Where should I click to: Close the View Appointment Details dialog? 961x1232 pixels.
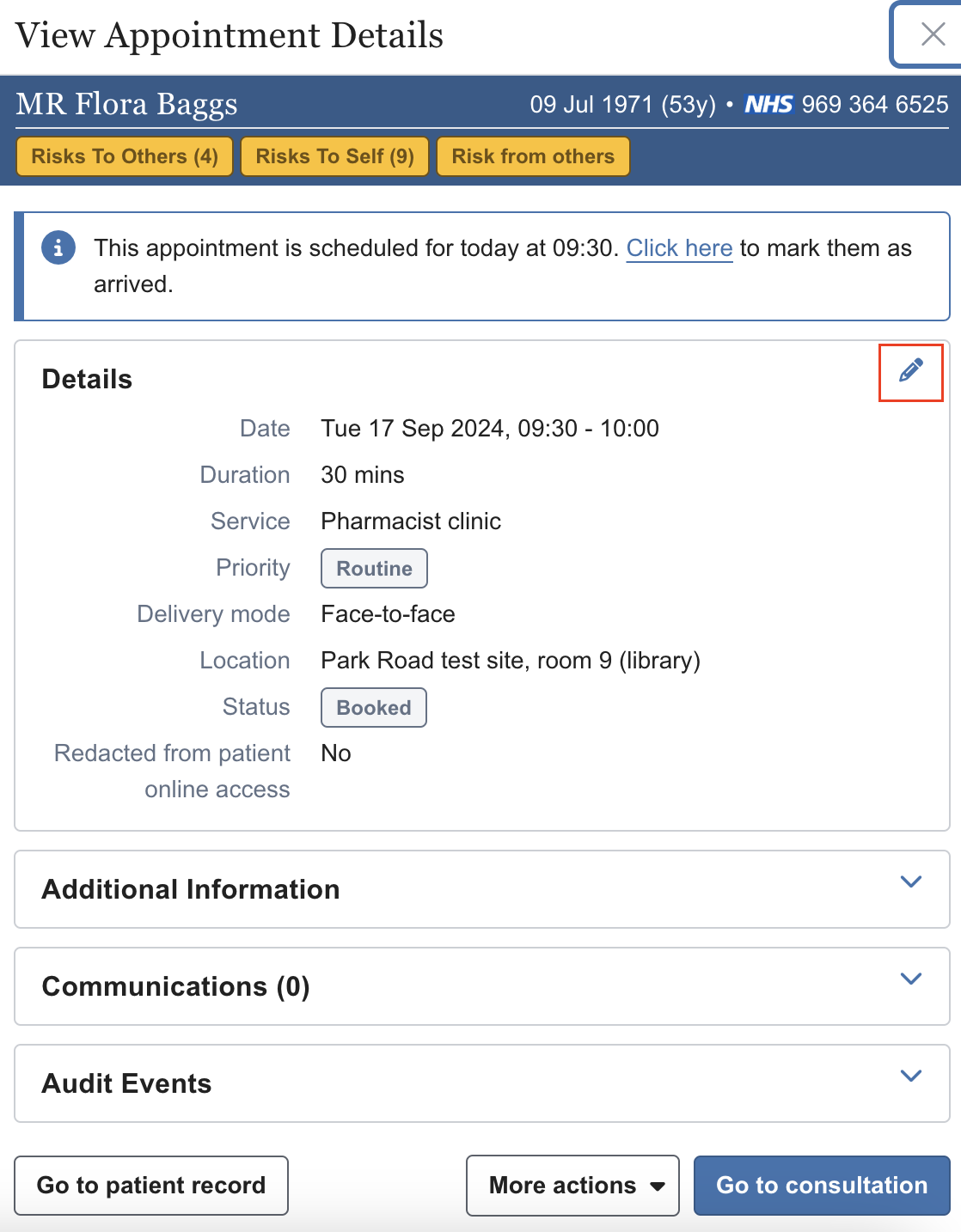pyautogui.click(x=932, y=34)
